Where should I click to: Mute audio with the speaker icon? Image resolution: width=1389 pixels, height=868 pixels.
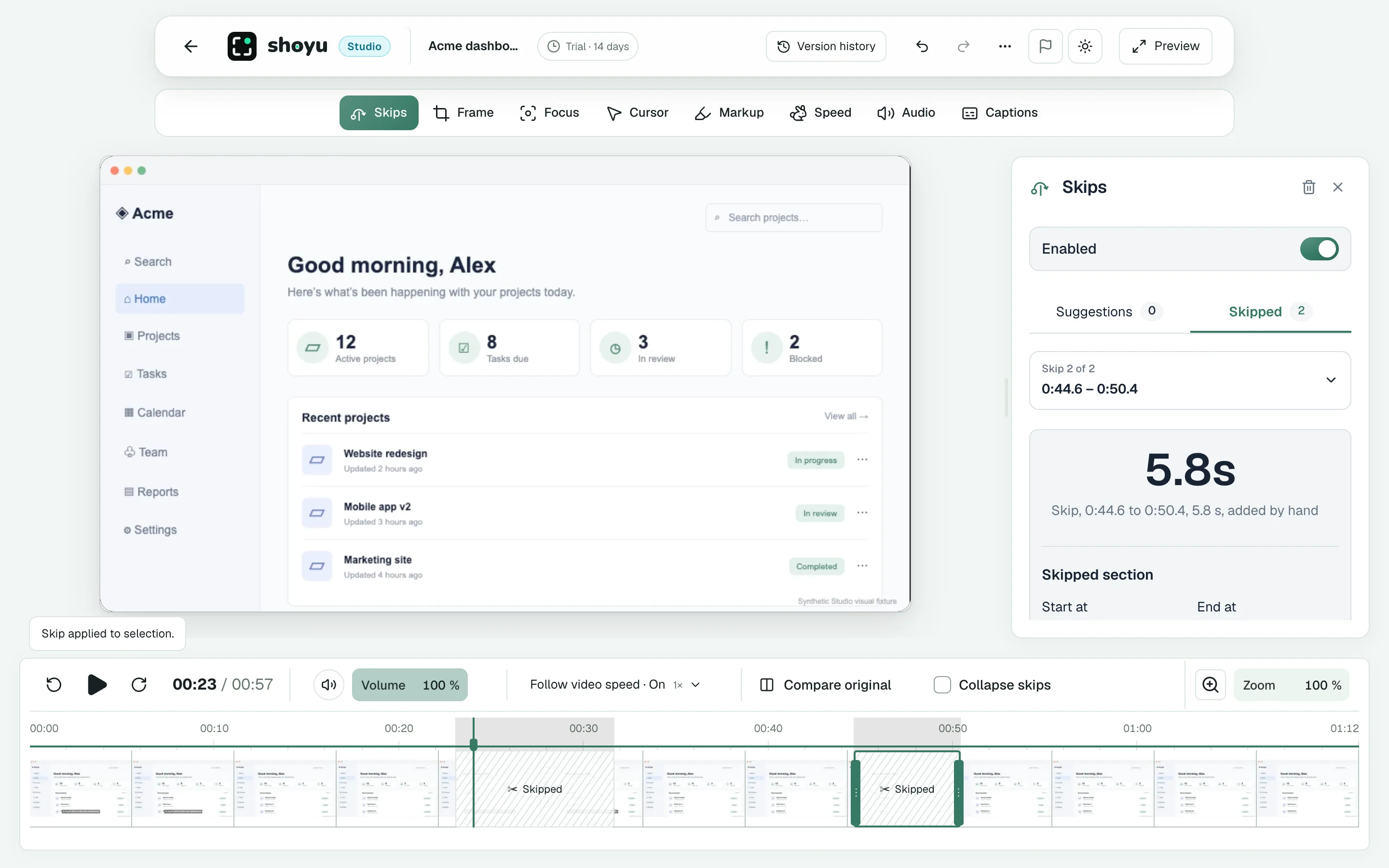[329, 684]
